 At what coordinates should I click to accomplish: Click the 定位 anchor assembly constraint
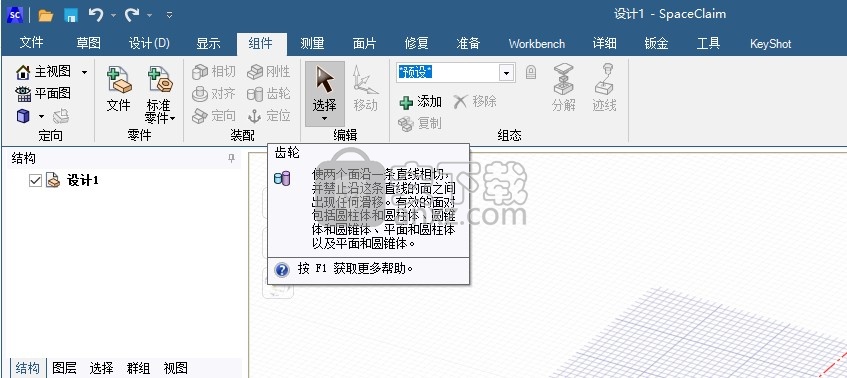(x=268, y=116)
